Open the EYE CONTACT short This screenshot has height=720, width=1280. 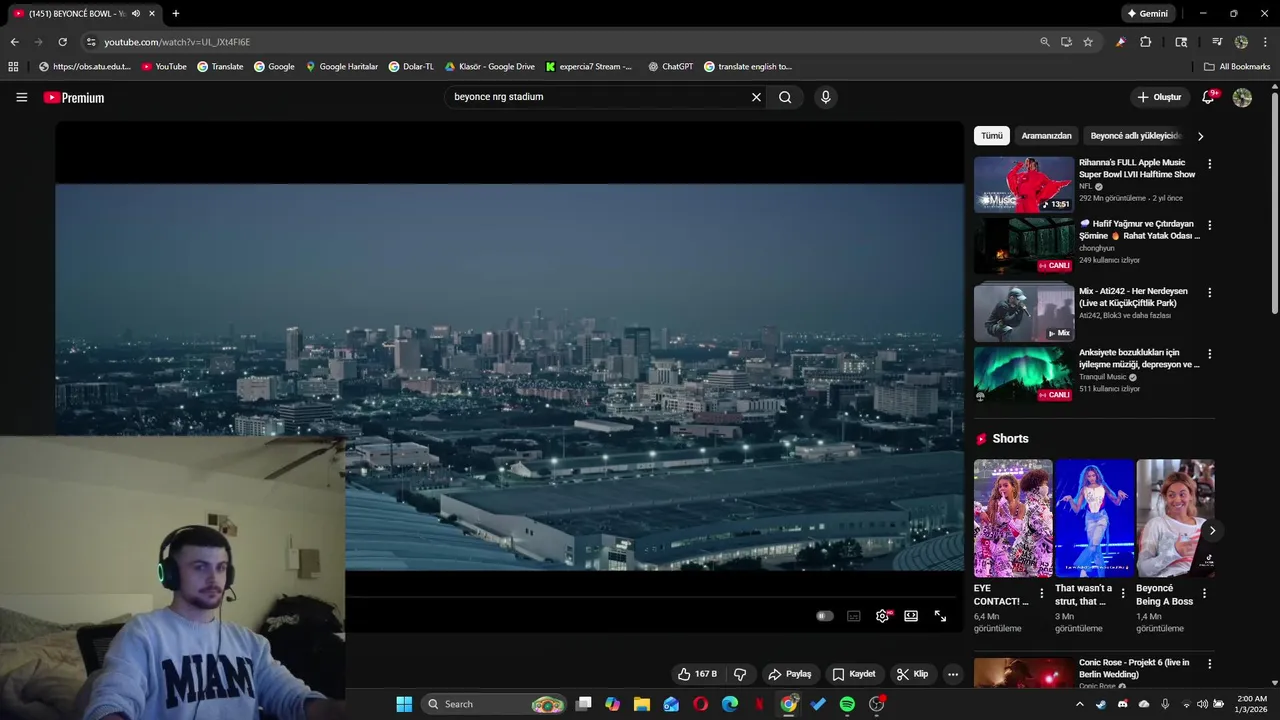pyautogui.click(x=1013, y=518)
